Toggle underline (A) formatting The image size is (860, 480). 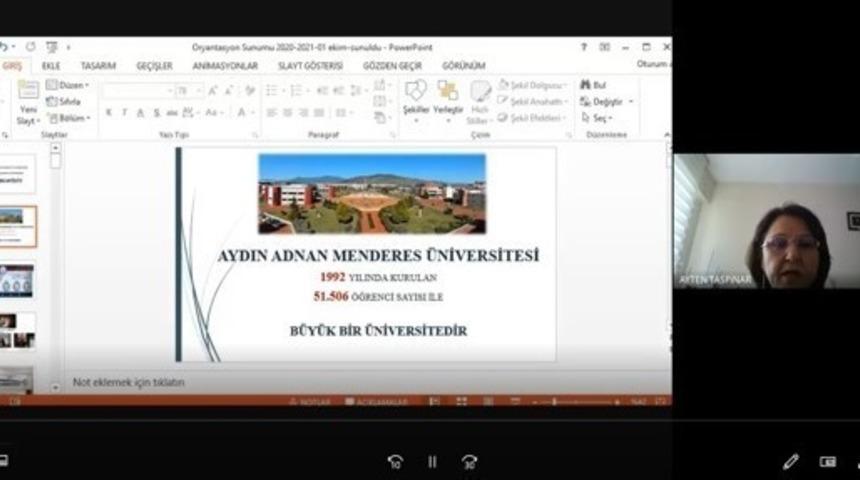pos(140,113)
